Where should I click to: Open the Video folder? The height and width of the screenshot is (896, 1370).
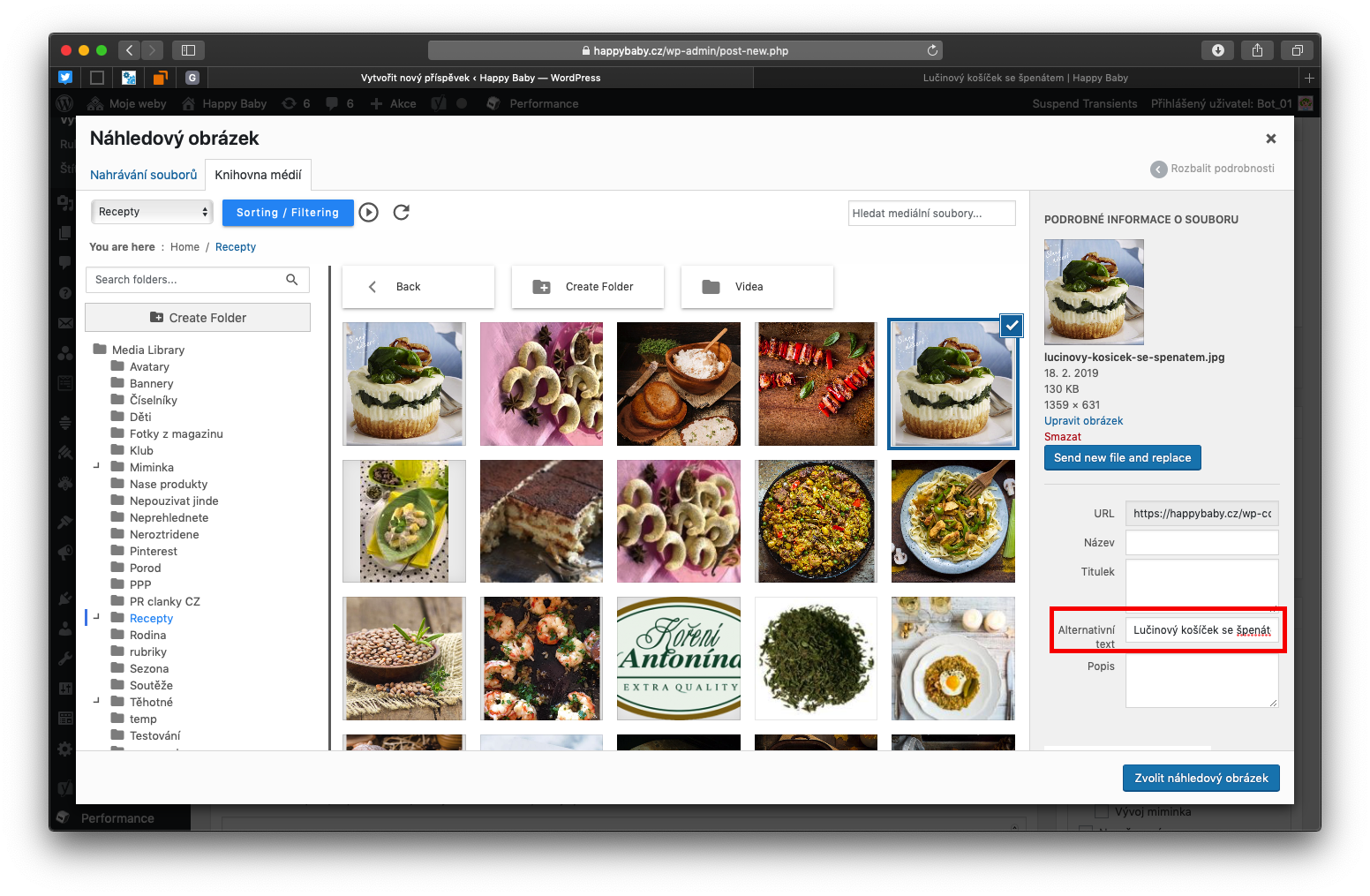pos(757,287)
